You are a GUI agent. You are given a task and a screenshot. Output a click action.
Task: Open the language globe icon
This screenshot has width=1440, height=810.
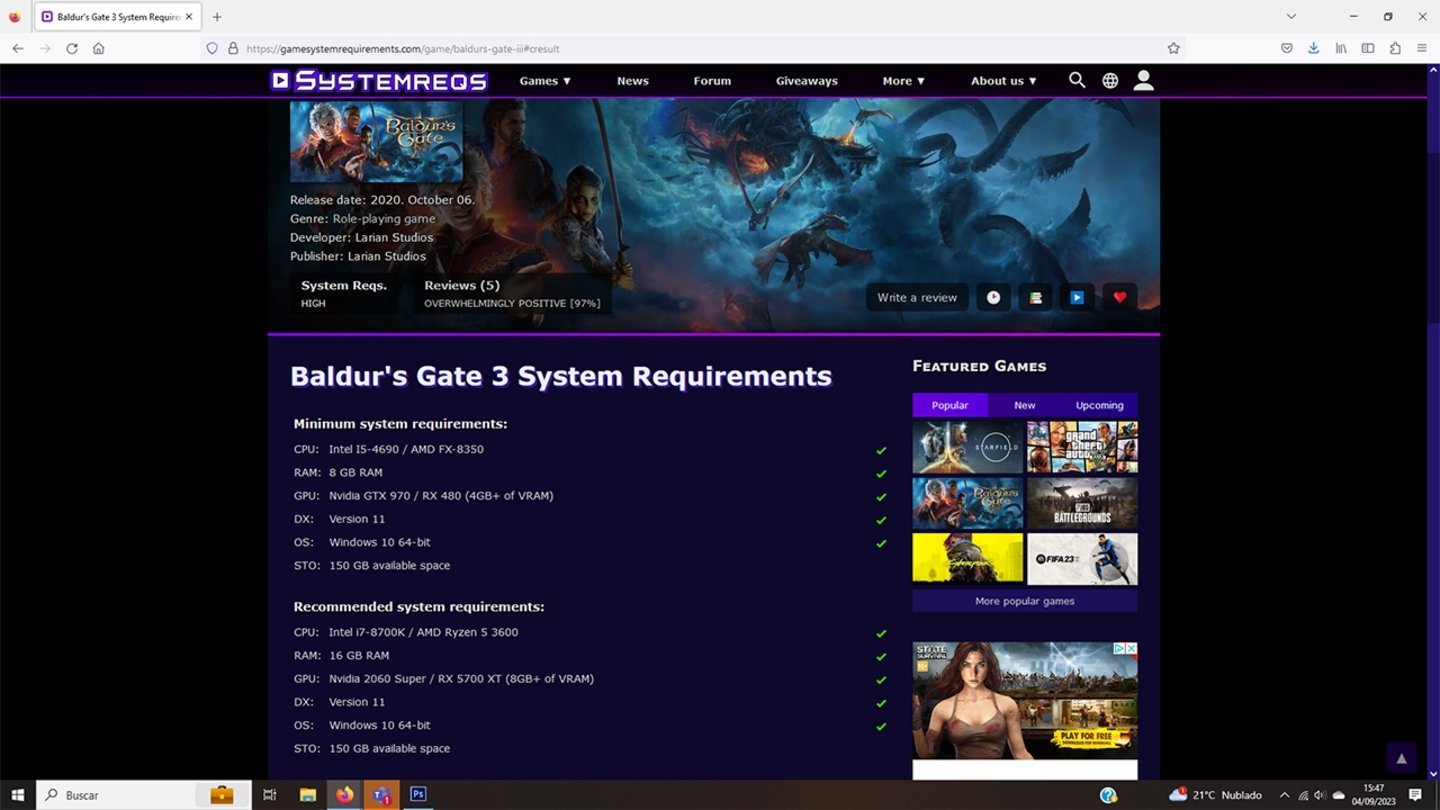pyautogui.click(x=1110, y=80)
